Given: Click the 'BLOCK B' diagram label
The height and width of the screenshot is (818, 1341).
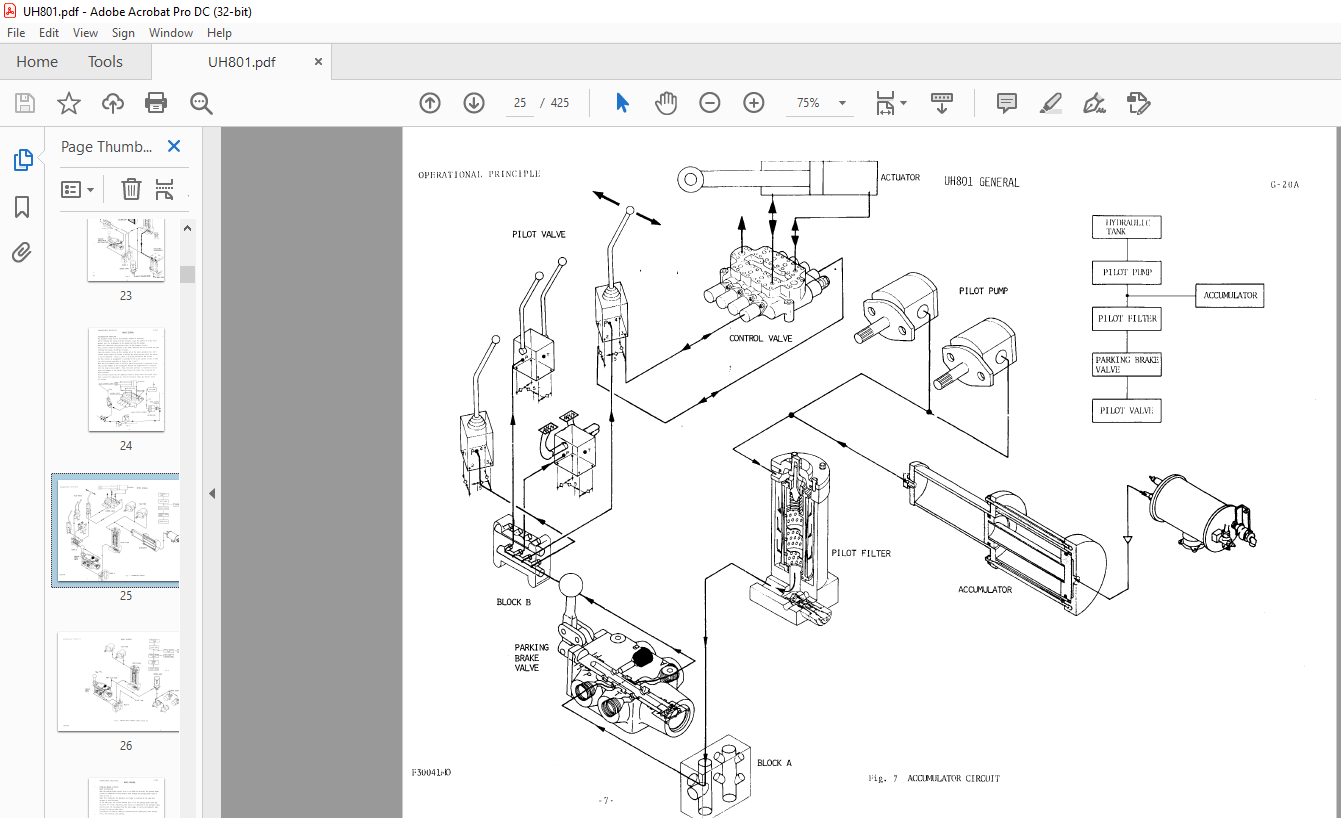Looking at the screenshot, I should [x=514, y=602].
